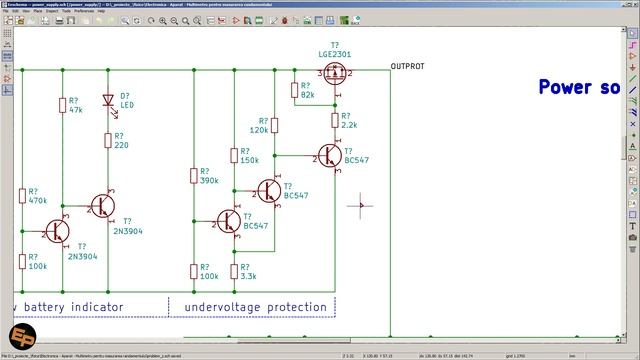Select the Place global label tool
The width and height of the screenshot is (640, 360).
coord(633,158)
